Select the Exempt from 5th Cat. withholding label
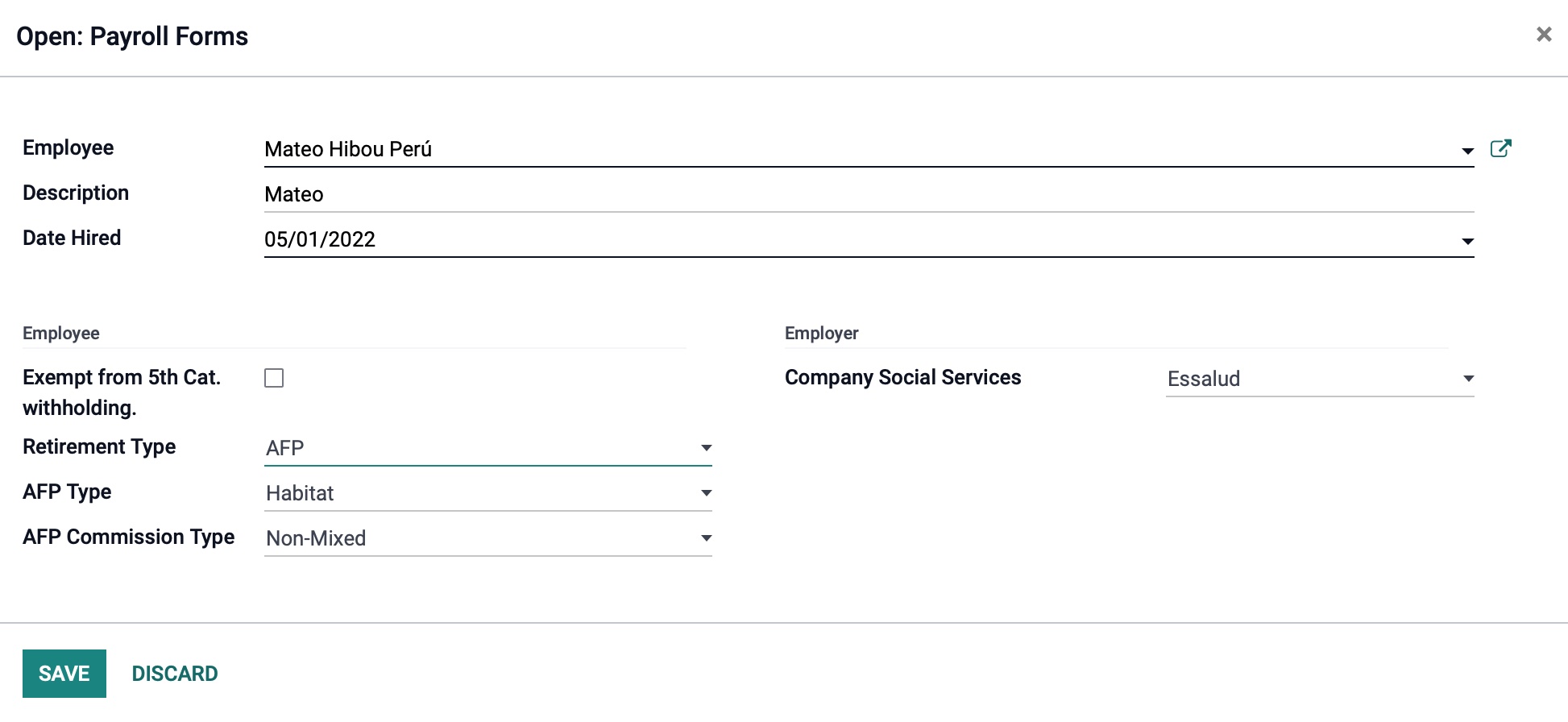Image resolution: width=1568 pixels, height=722 pixels. click(x=122, y=392)
